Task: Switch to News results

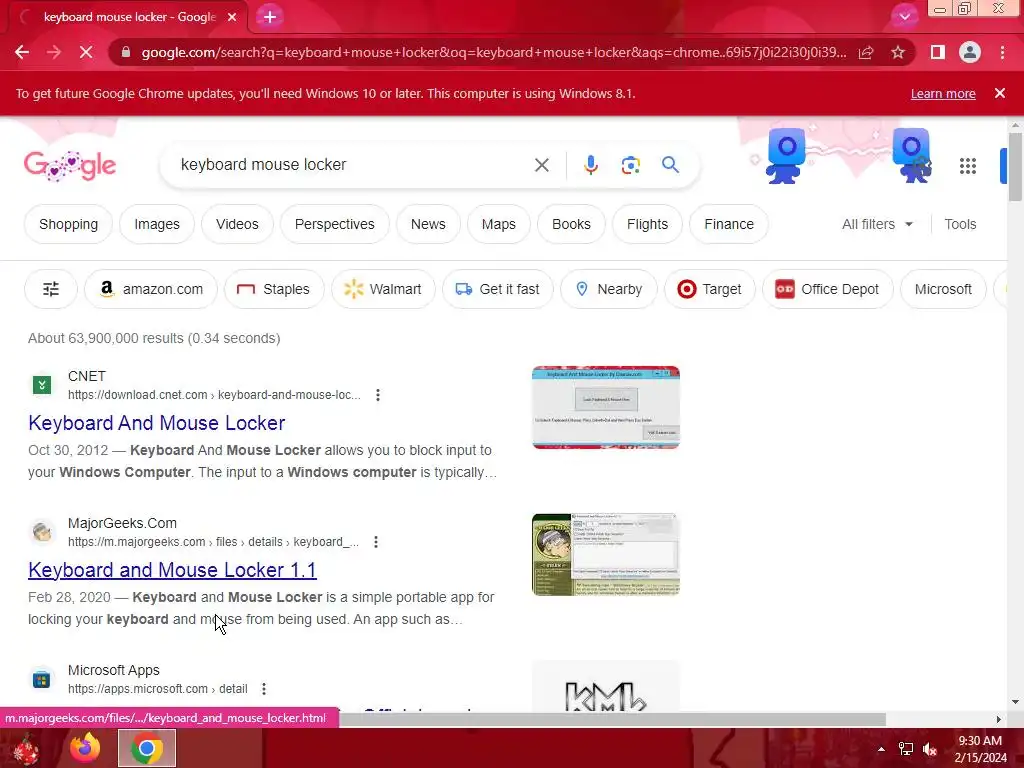Action: [x=428, y=224]
